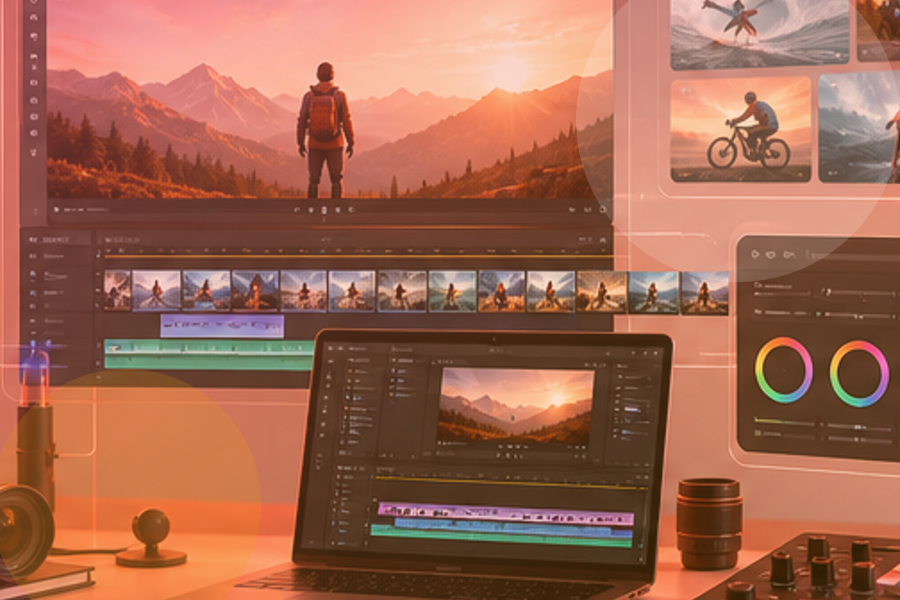Image resolution: width=900 pixels, height=600 pixels.
Task: Select the first video clip in monitor filmstrip
Action: 118,291
